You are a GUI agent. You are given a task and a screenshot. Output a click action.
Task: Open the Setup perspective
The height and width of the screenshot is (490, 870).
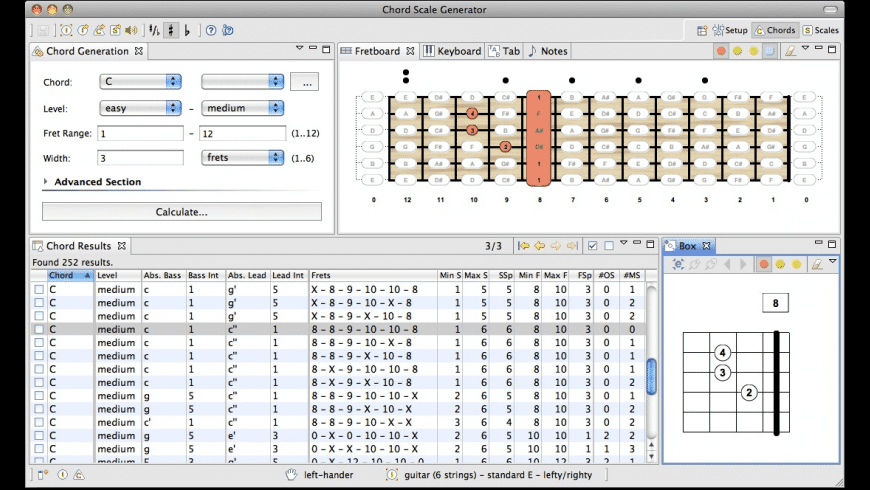coord(731,30)
